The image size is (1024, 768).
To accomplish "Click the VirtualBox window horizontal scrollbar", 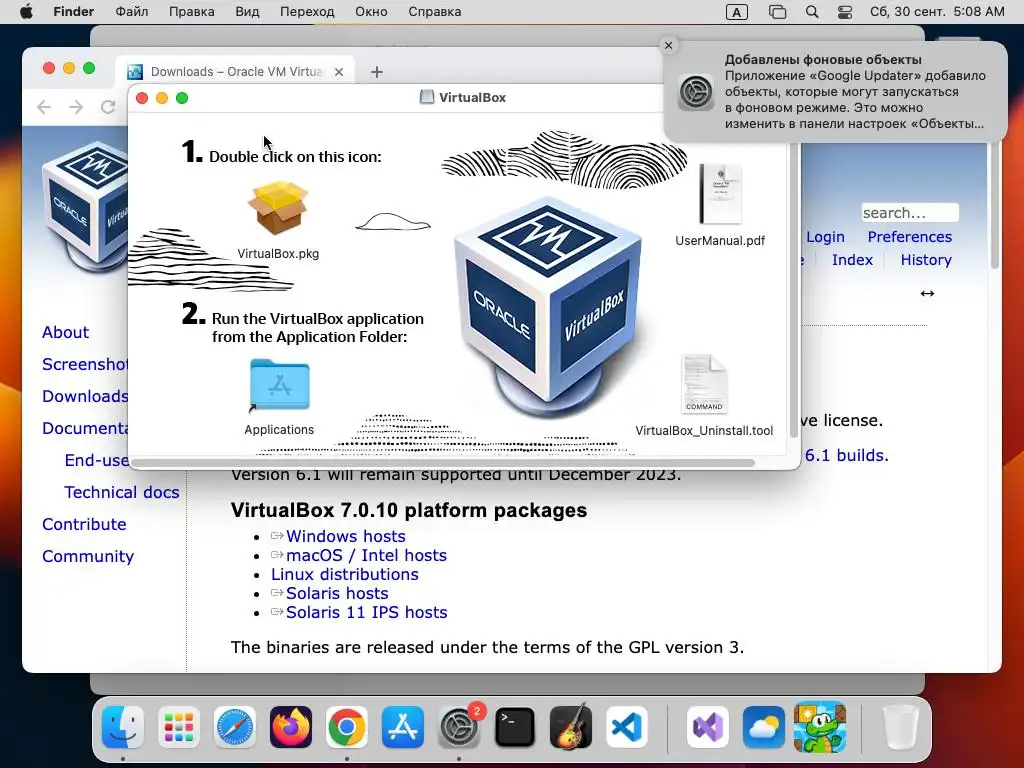I will pos(443,463).
